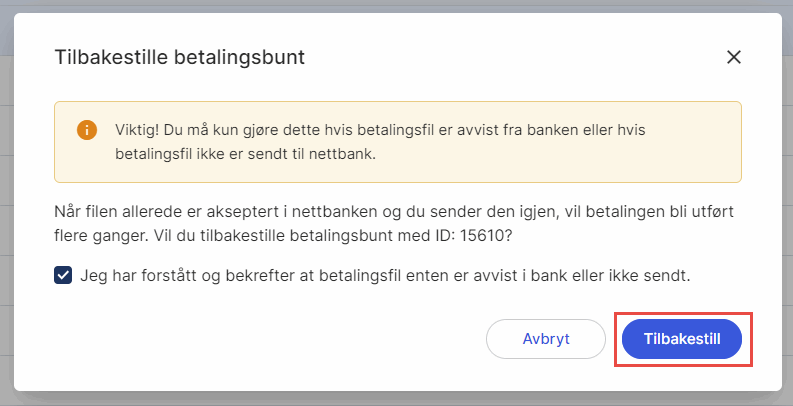This screenshot has width=793, height=406.
Task: Click the dimmed backdrop above the dialog
Action: (396, 5)
